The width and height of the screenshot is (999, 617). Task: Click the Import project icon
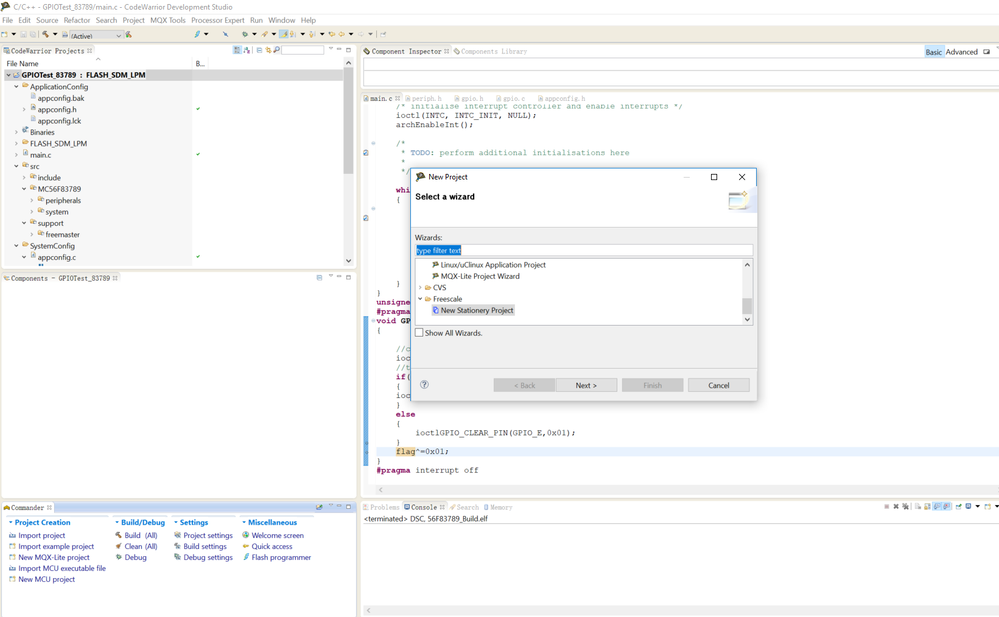point(12,536)
